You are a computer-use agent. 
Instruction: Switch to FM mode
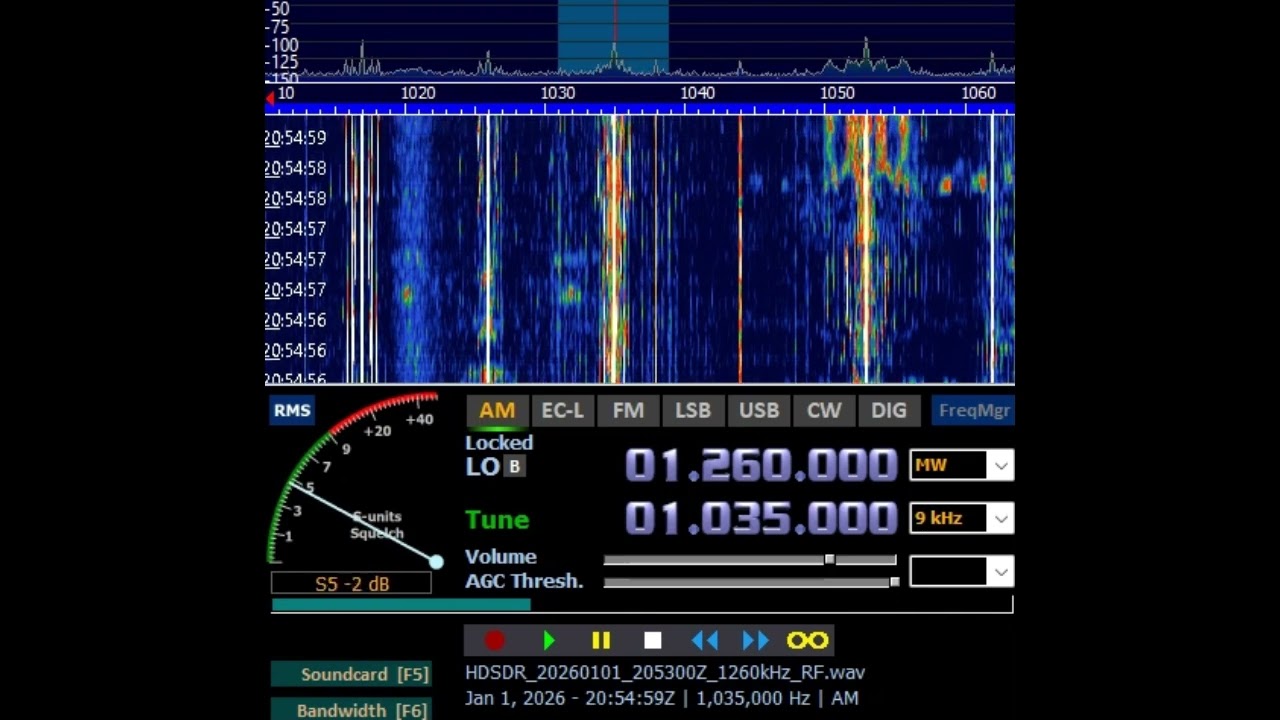click(x=628, y=411)
